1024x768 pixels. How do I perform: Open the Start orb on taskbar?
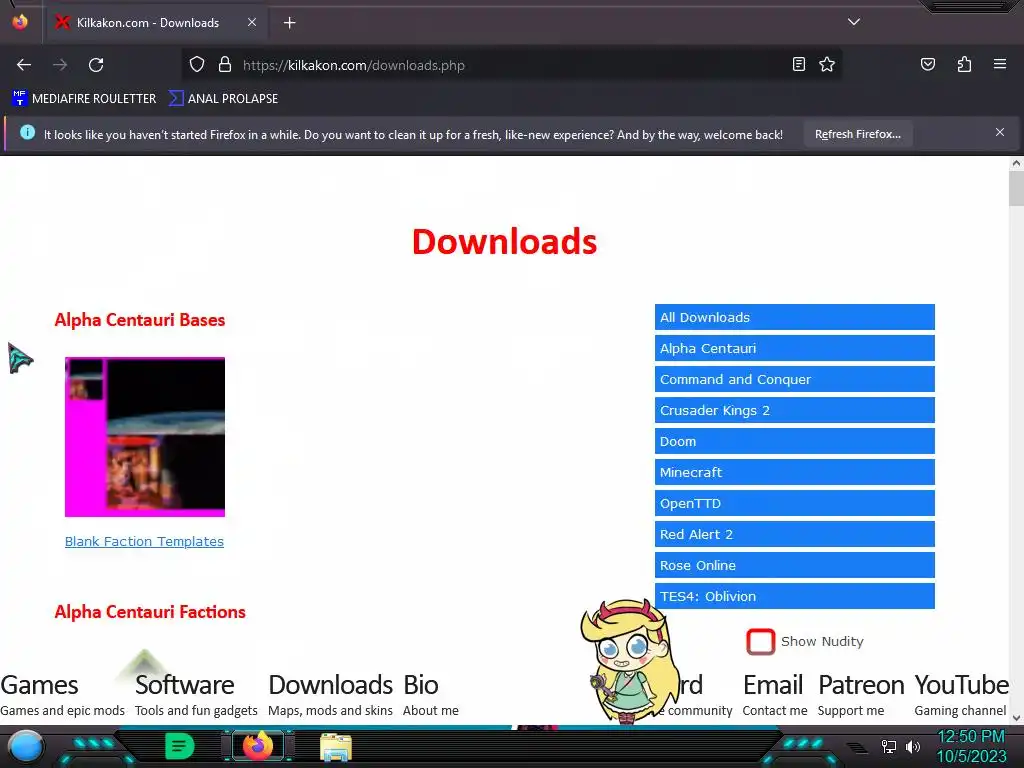pyautogui.click(x=26, y=747)
